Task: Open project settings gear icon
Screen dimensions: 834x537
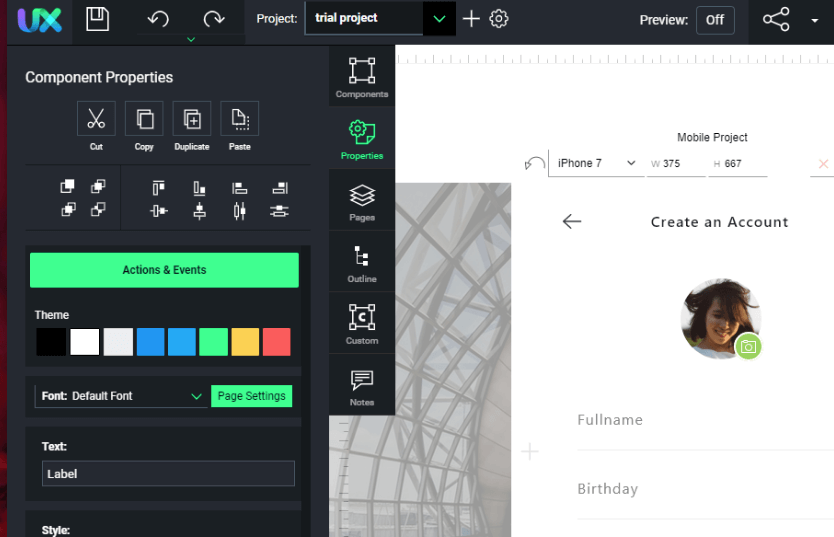Action: pyautogui.click(x=498, y=19)
